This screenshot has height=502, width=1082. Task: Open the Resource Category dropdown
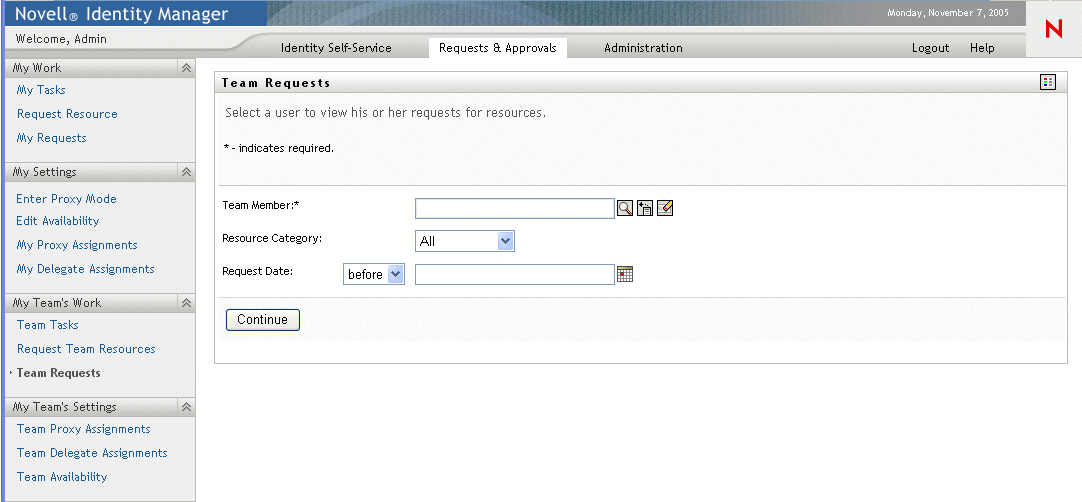(x=465, y=241)
